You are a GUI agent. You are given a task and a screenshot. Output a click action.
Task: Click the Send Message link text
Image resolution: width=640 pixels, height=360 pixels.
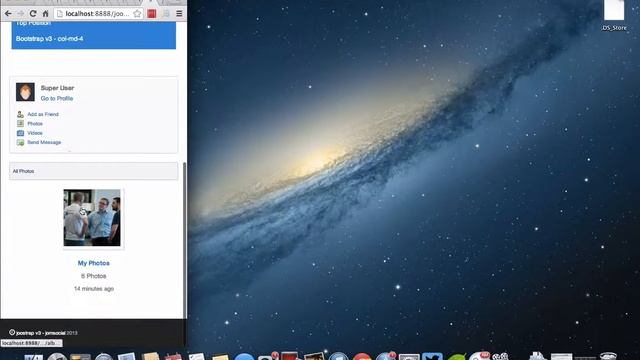44,142
